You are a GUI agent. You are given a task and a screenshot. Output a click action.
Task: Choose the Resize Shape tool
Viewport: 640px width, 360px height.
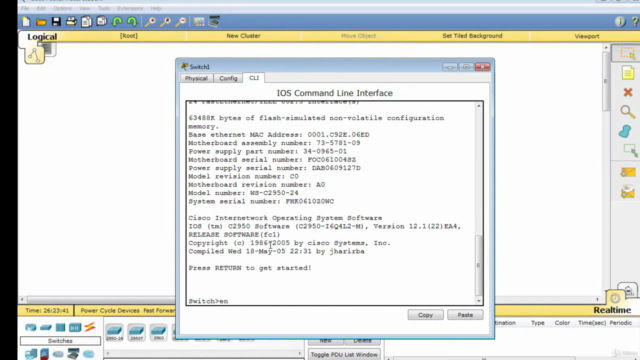click(x=630, y=151)
